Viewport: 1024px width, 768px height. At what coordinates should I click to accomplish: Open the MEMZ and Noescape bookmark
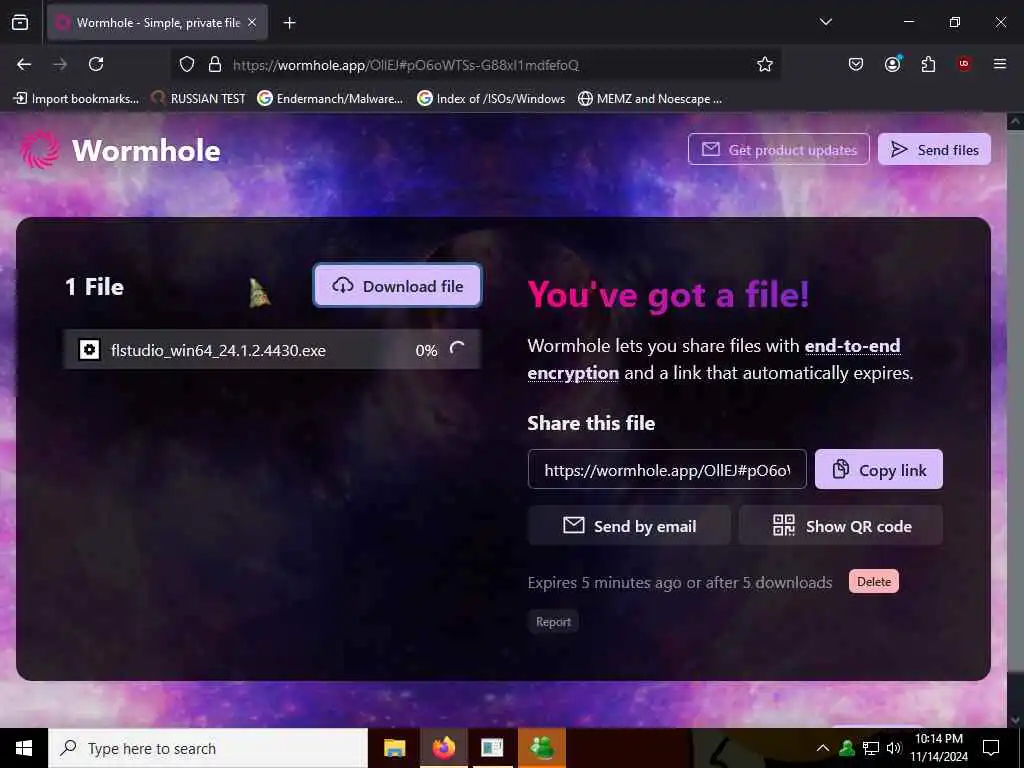650,99
